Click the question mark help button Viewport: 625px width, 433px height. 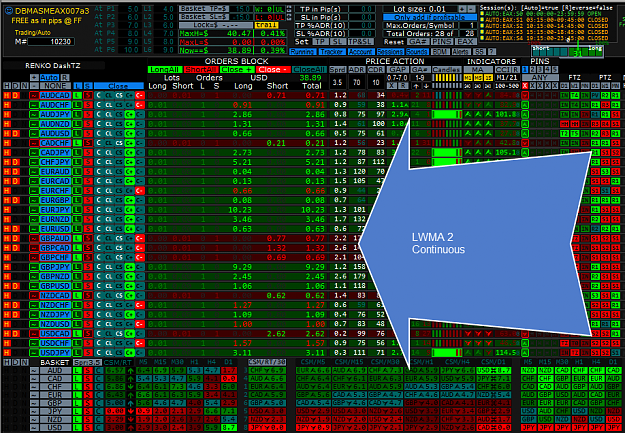click(x=492, y=52)
